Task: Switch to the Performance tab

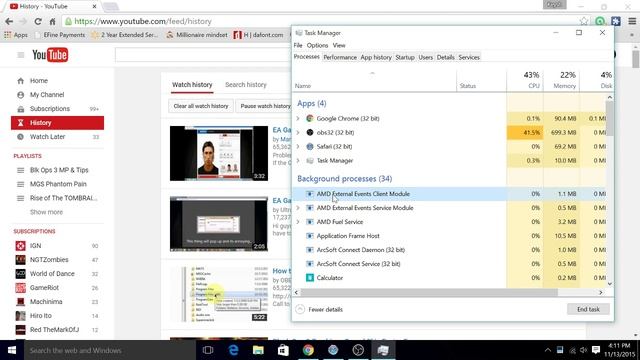Action: point(340,58)
